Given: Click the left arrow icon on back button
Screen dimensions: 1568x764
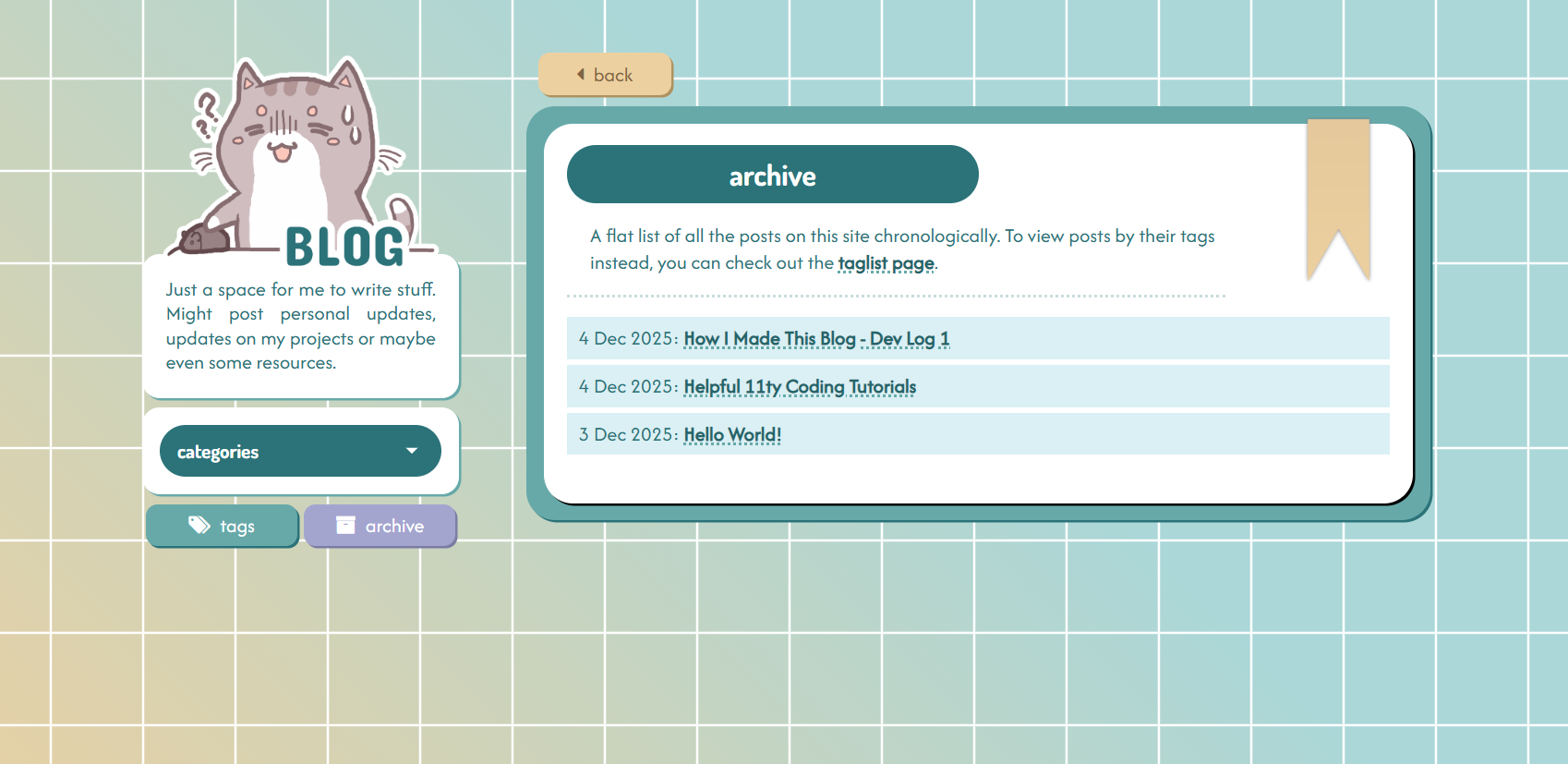Looking at the screenshot, I should click(581, 75).
